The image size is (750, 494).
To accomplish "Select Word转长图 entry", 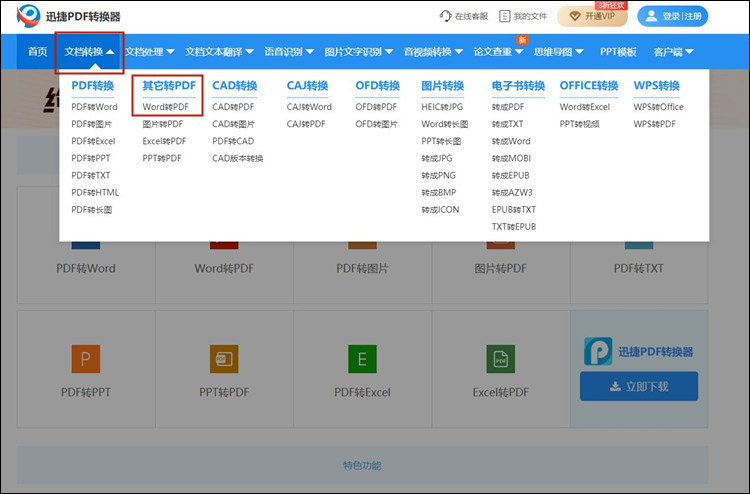I will pos(444,124).
